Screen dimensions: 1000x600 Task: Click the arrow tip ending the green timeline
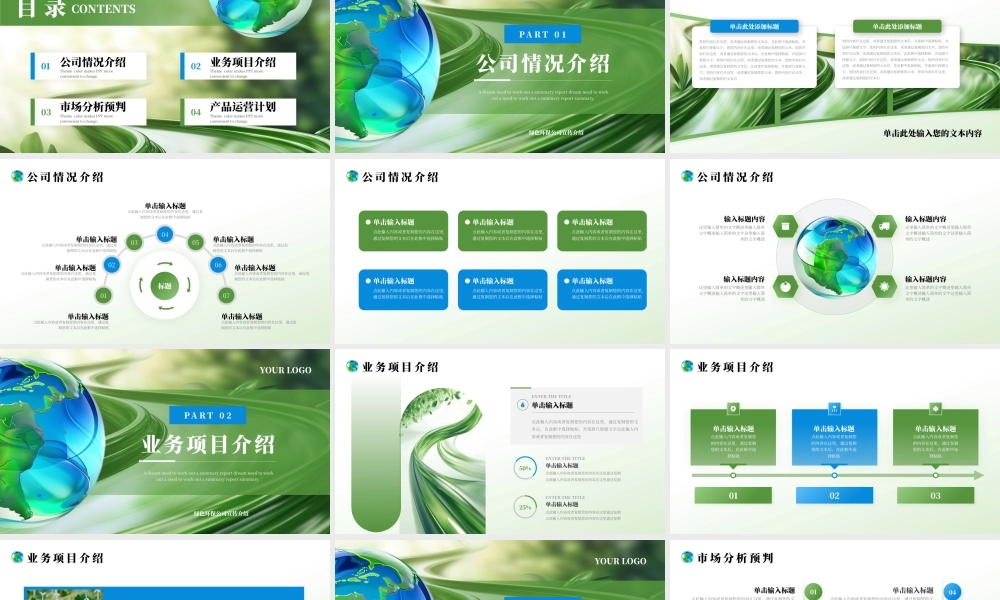(979, 475)
